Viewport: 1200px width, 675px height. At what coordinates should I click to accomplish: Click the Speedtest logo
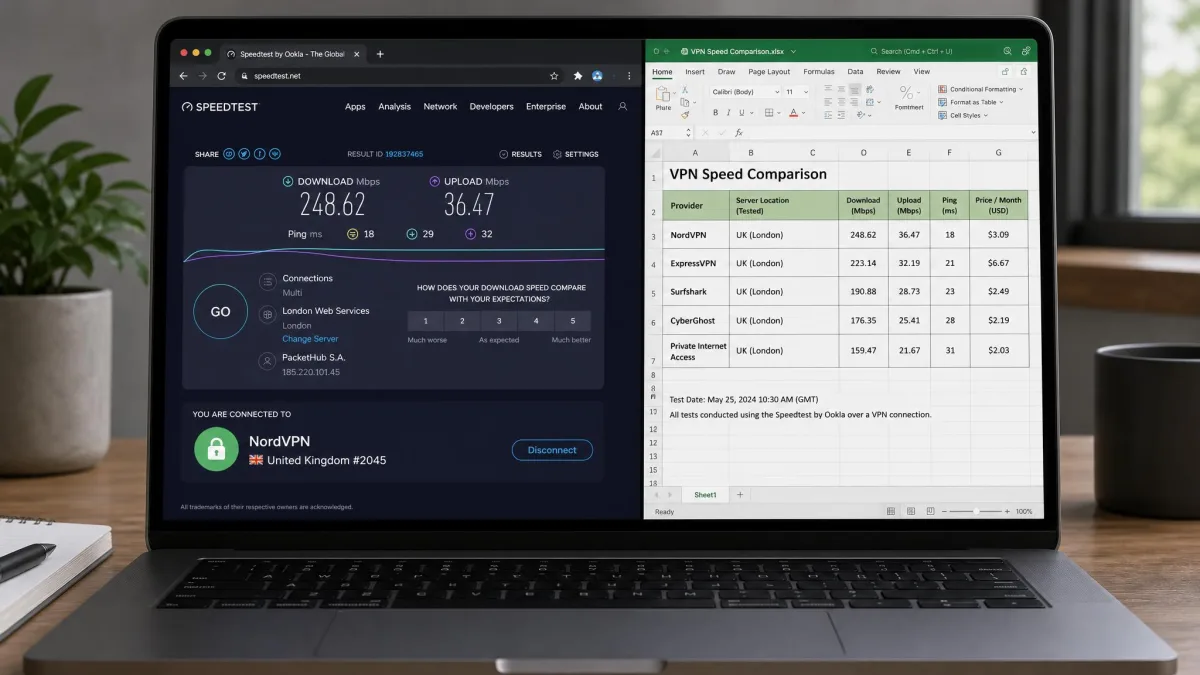point(220,106)
